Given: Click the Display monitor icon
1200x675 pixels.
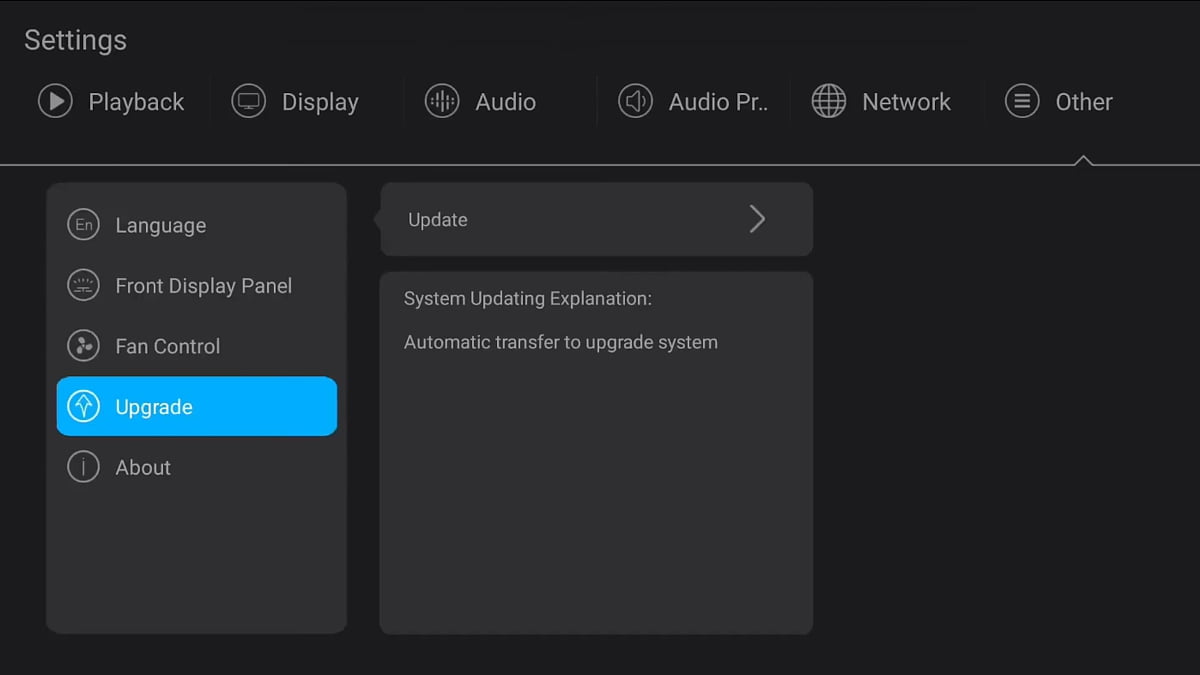Looking at the screenshot, I should [x=248, y=101].
